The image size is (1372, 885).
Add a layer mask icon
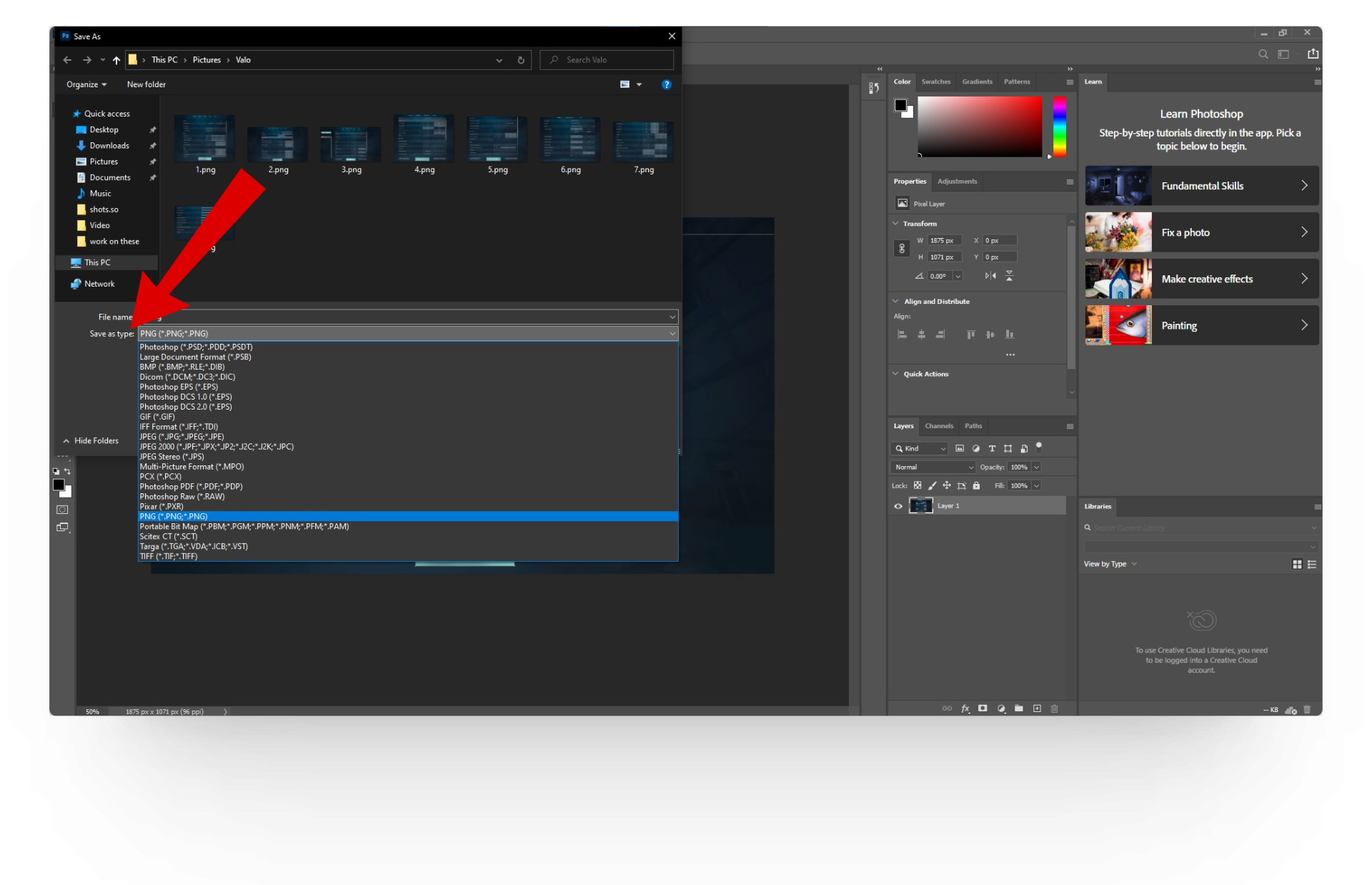(983, 708)
